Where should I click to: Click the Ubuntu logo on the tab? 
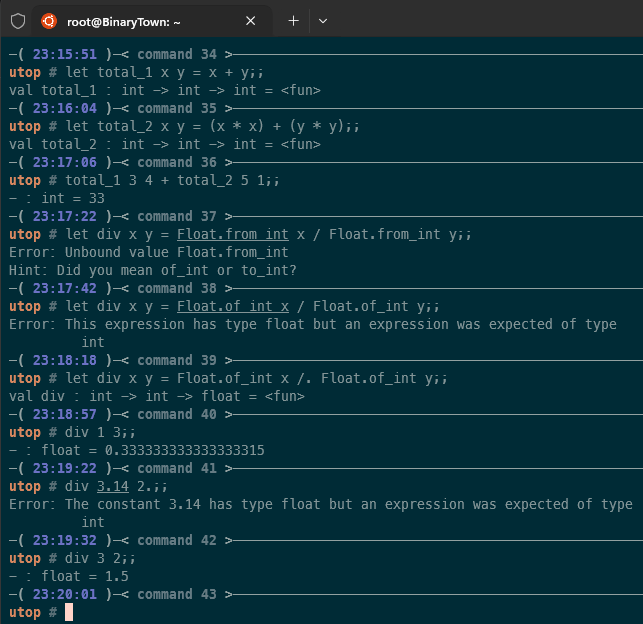(49, 20)
